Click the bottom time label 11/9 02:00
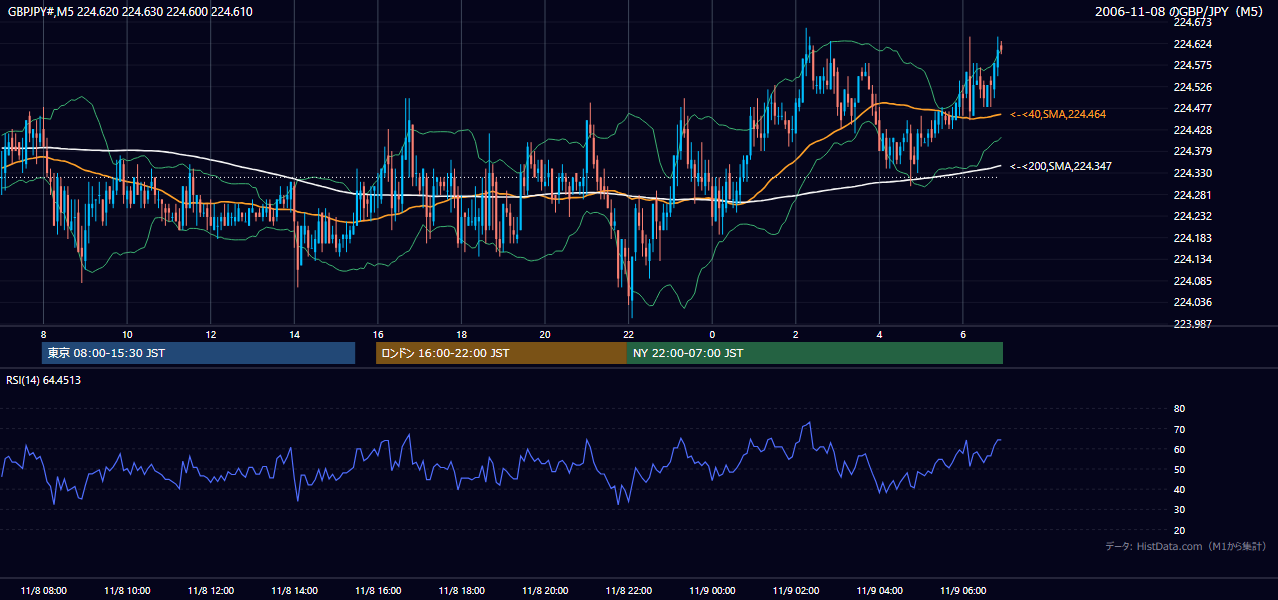 [x=795, y=591]
